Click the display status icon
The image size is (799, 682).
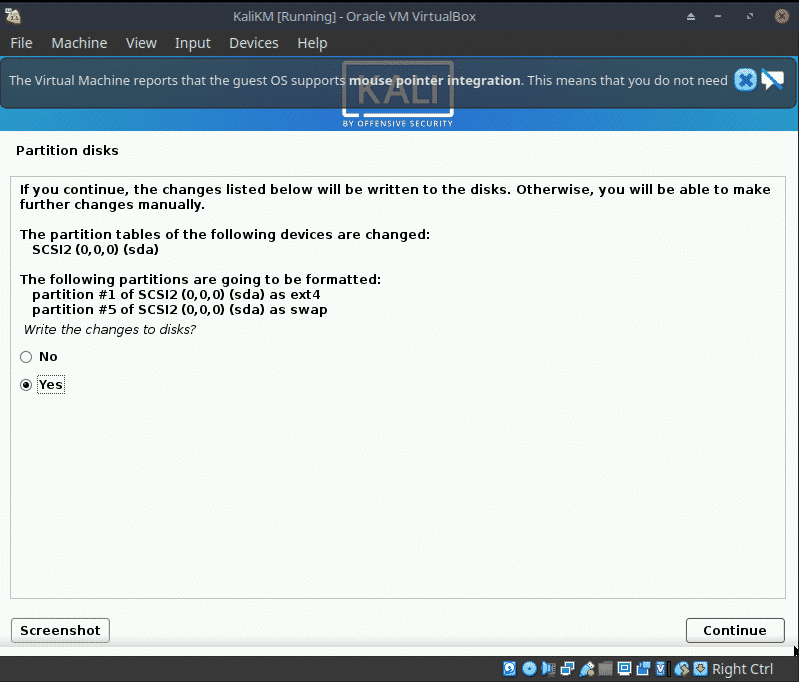click(x=624, y=668)
